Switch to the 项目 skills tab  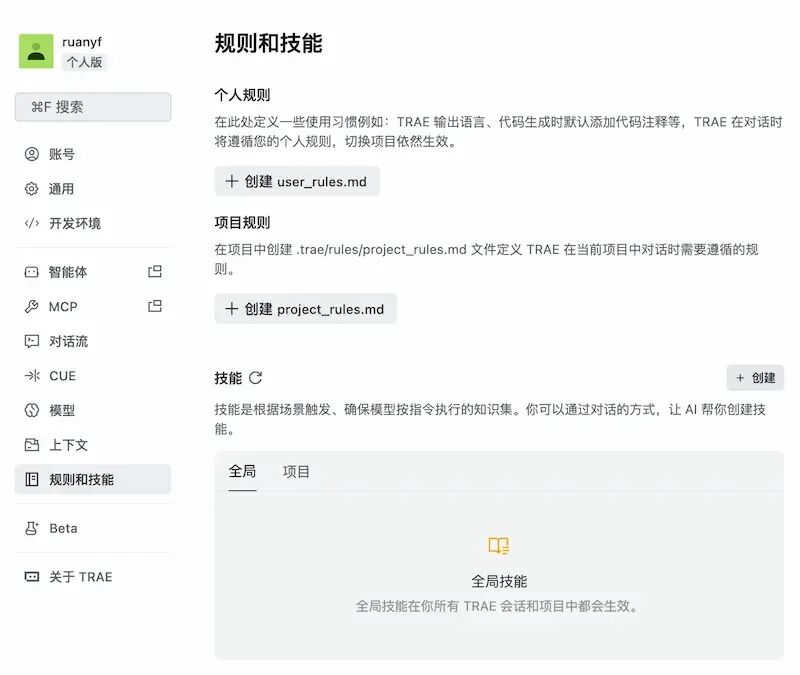(x=296, y=471)
